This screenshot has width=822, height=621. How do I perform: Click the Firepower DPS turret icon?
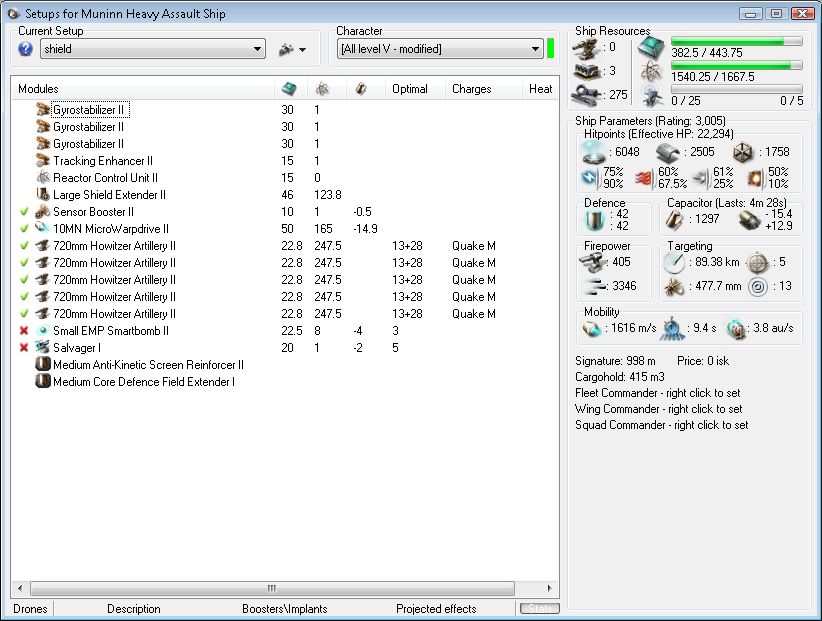591,262
